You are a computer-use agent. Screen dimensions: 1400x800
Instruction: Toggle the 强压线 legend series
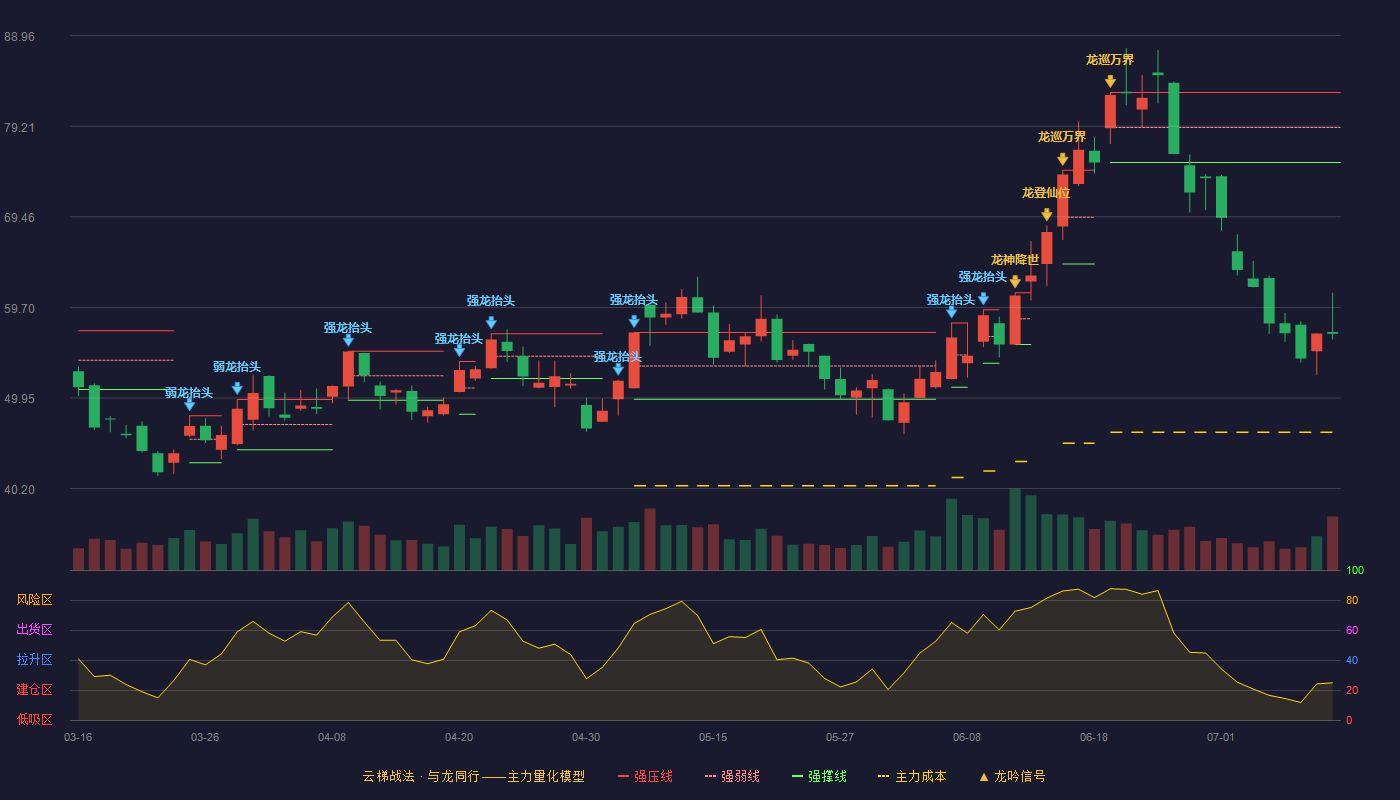(645, 776)
